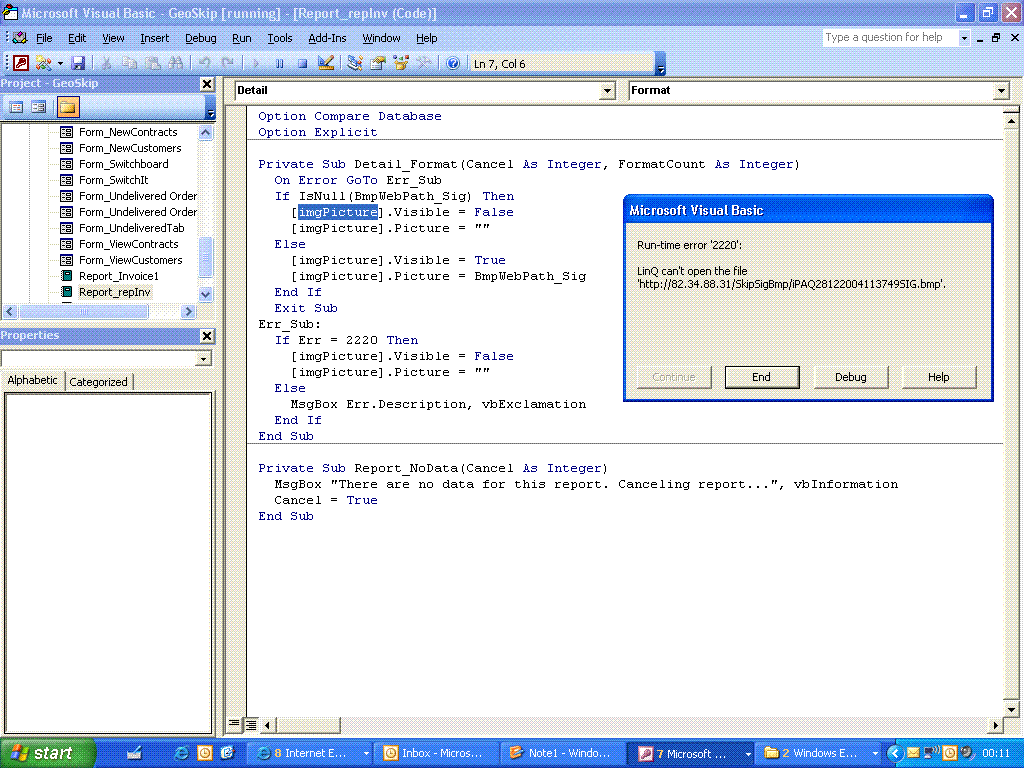Open the Tools menu

point(280,38)
